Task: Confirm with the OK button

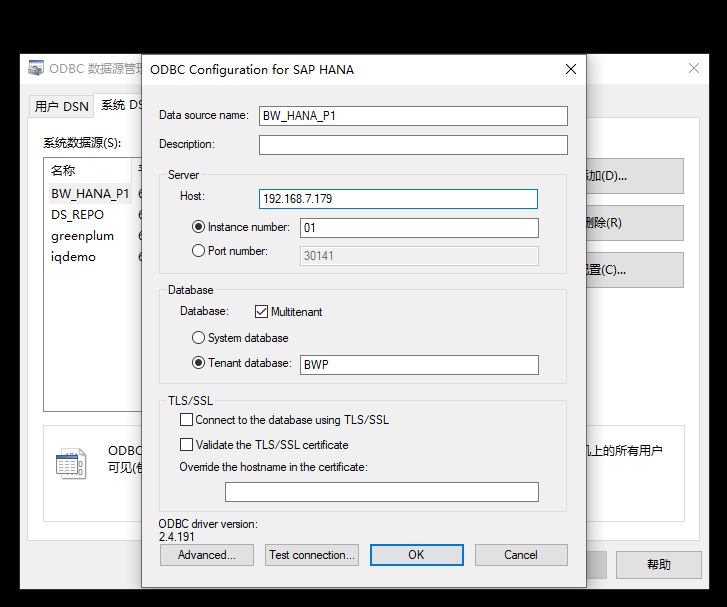Action: (416, 555)
